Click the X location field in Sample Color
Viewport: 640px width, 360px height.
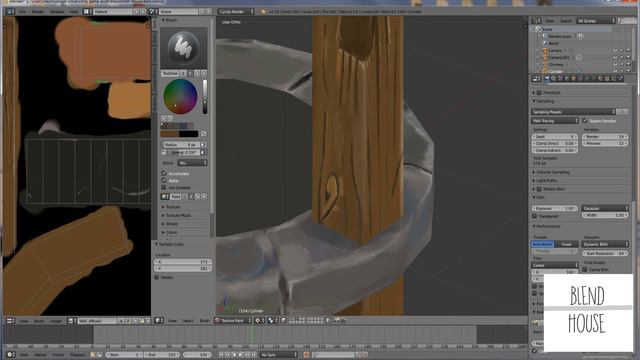(x=182, y=262)
